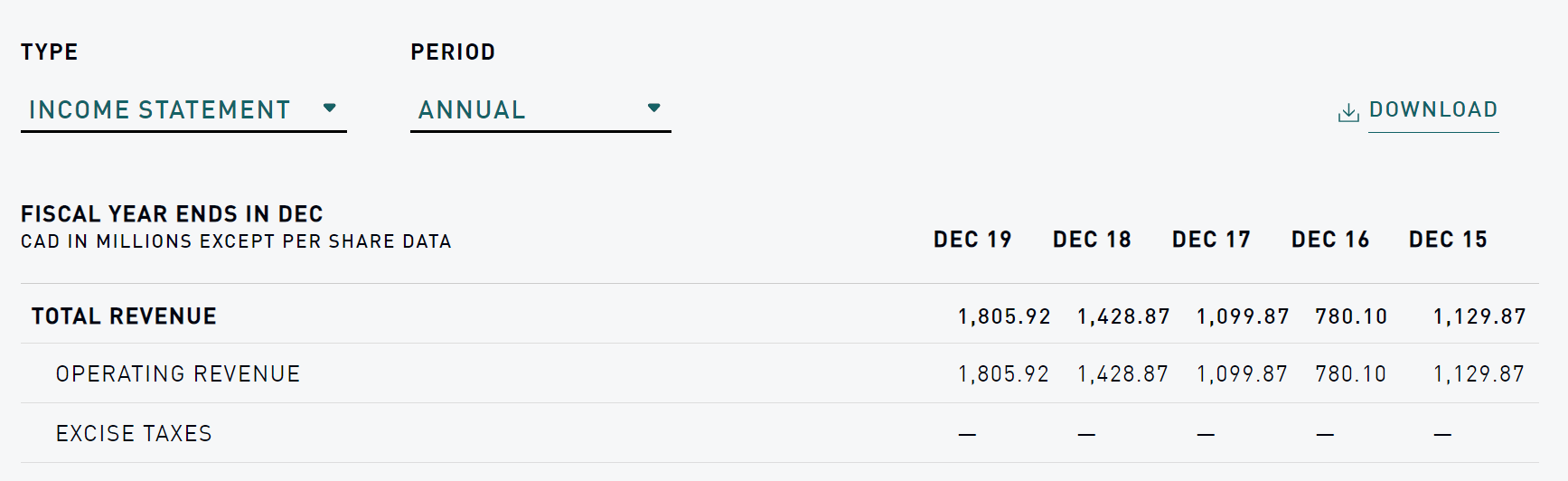Select the DEC 16 column header

(1330, 240)
